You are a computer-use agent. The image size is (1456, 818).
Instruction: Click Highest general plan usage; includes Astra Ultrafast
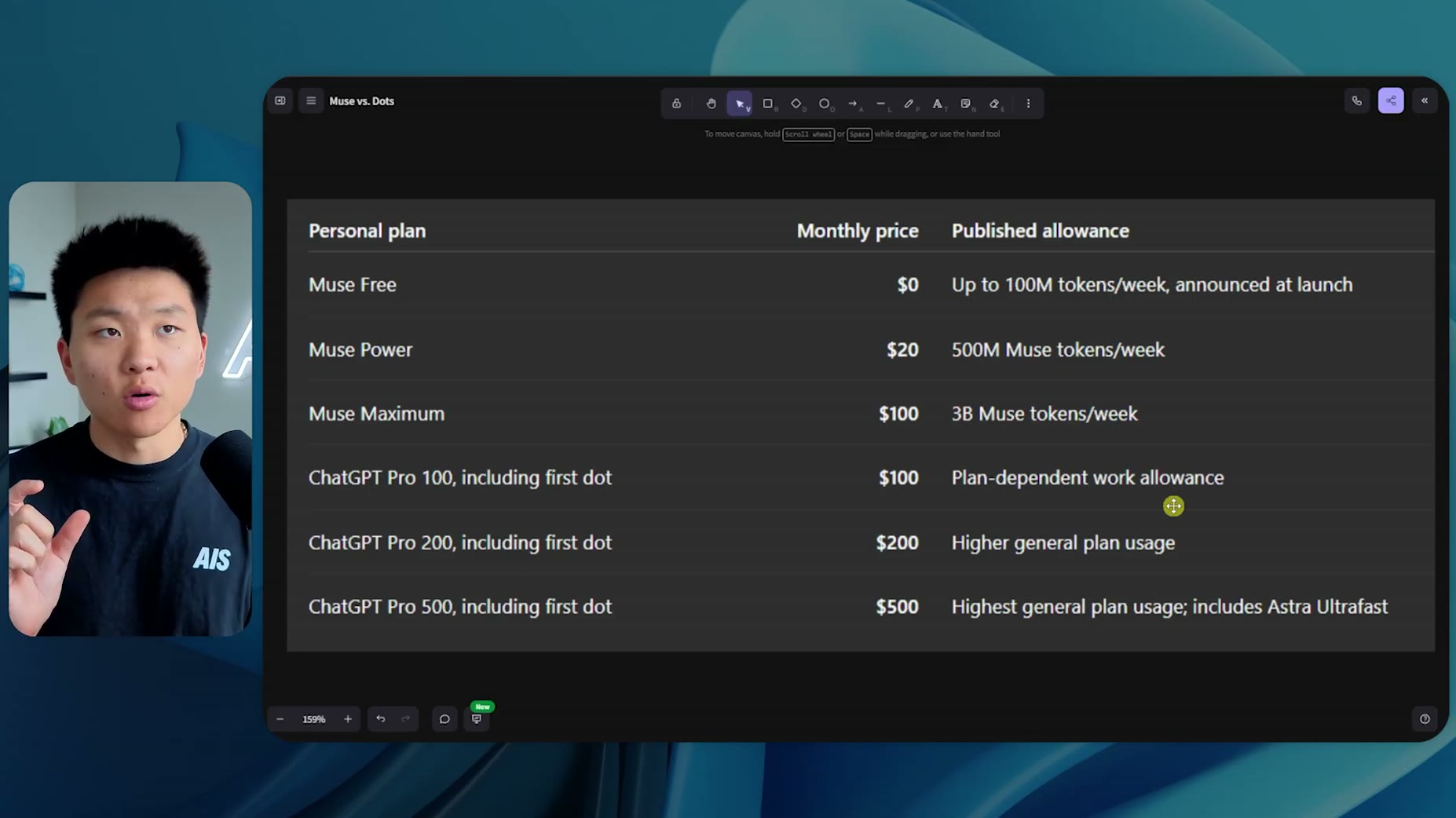1169,607
